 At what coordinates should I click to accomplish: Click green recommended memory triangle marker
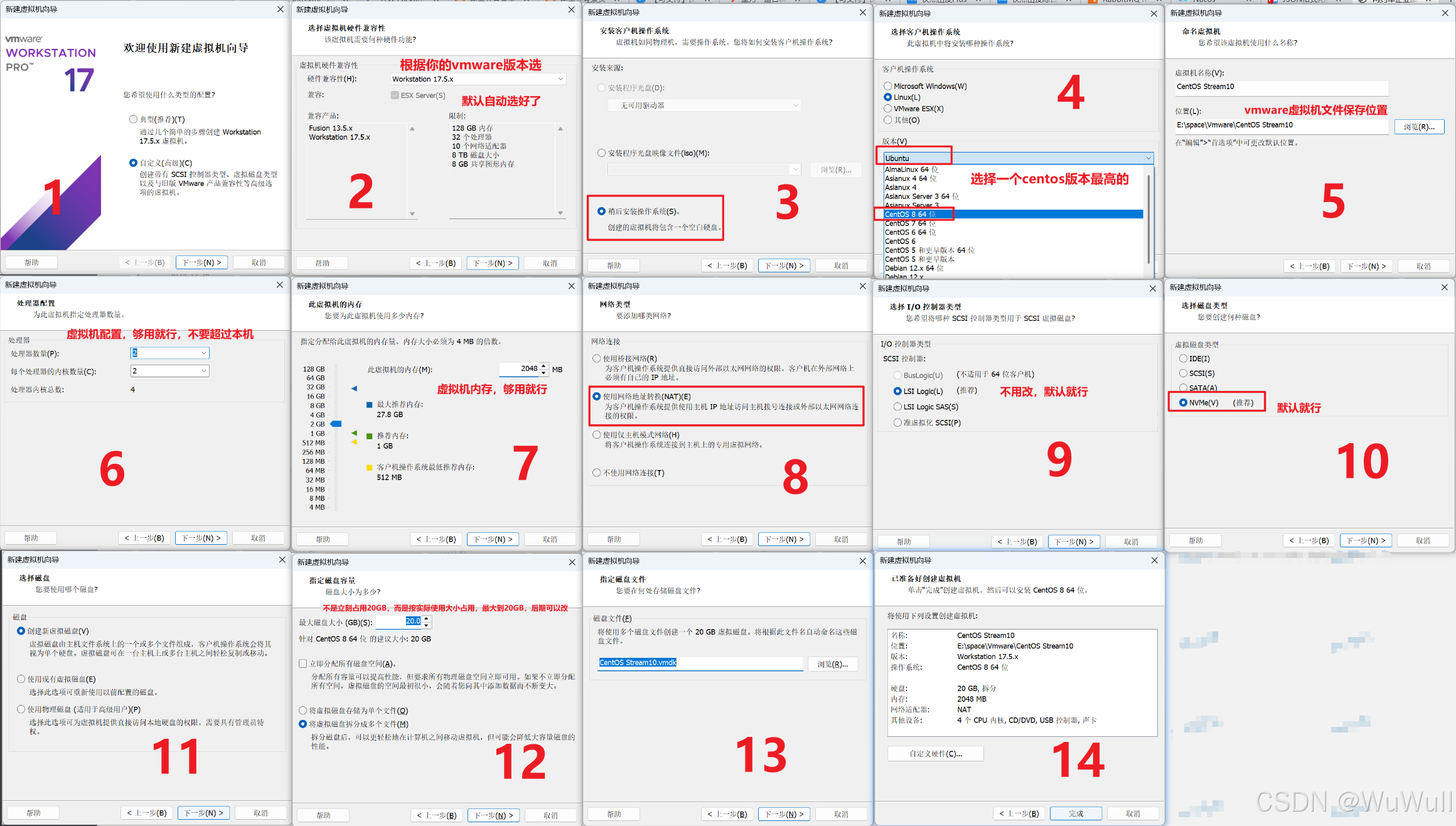point(354,433)
